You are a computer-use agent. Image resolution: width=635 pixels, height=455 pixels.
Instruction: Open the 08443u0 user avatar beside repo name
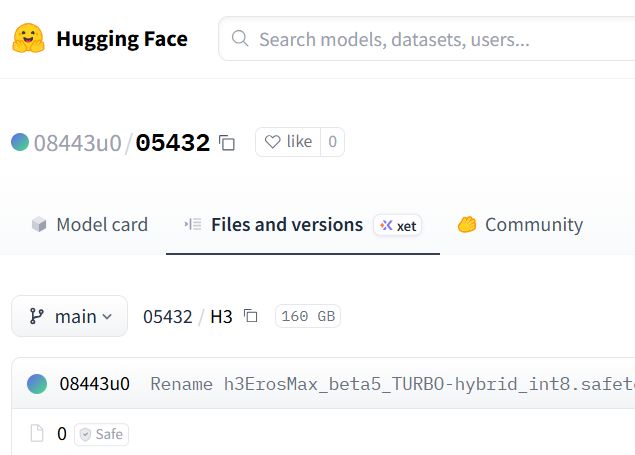click(20, 142)
